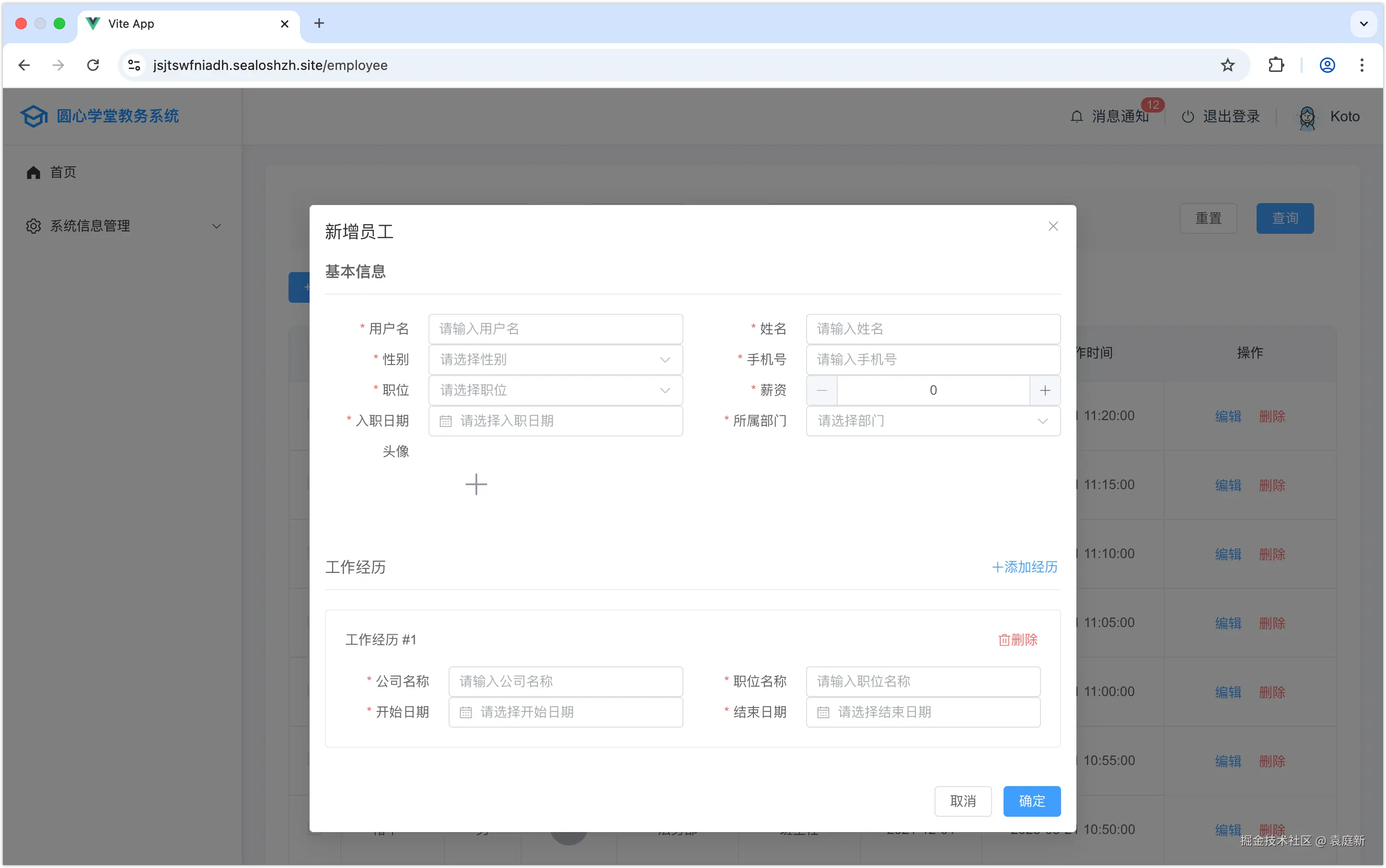Click the 添加经历 link
1386x868 pixels.
(x=1025, y=567)
